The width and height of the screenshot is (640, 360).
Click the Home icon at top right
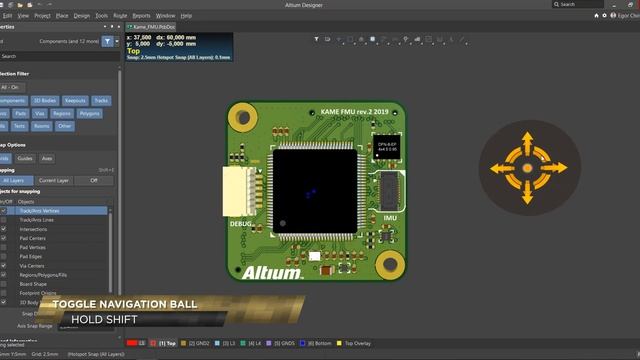tap(596, 16)
